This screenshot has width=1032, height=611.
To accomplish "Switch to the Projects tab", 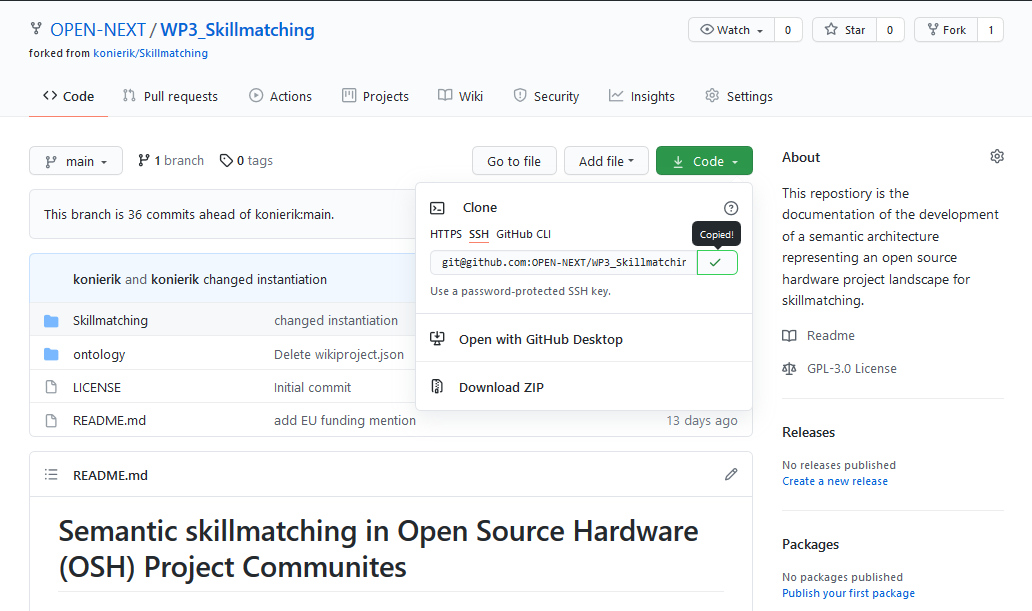I will pyautogui.click(x=375, y=96).
